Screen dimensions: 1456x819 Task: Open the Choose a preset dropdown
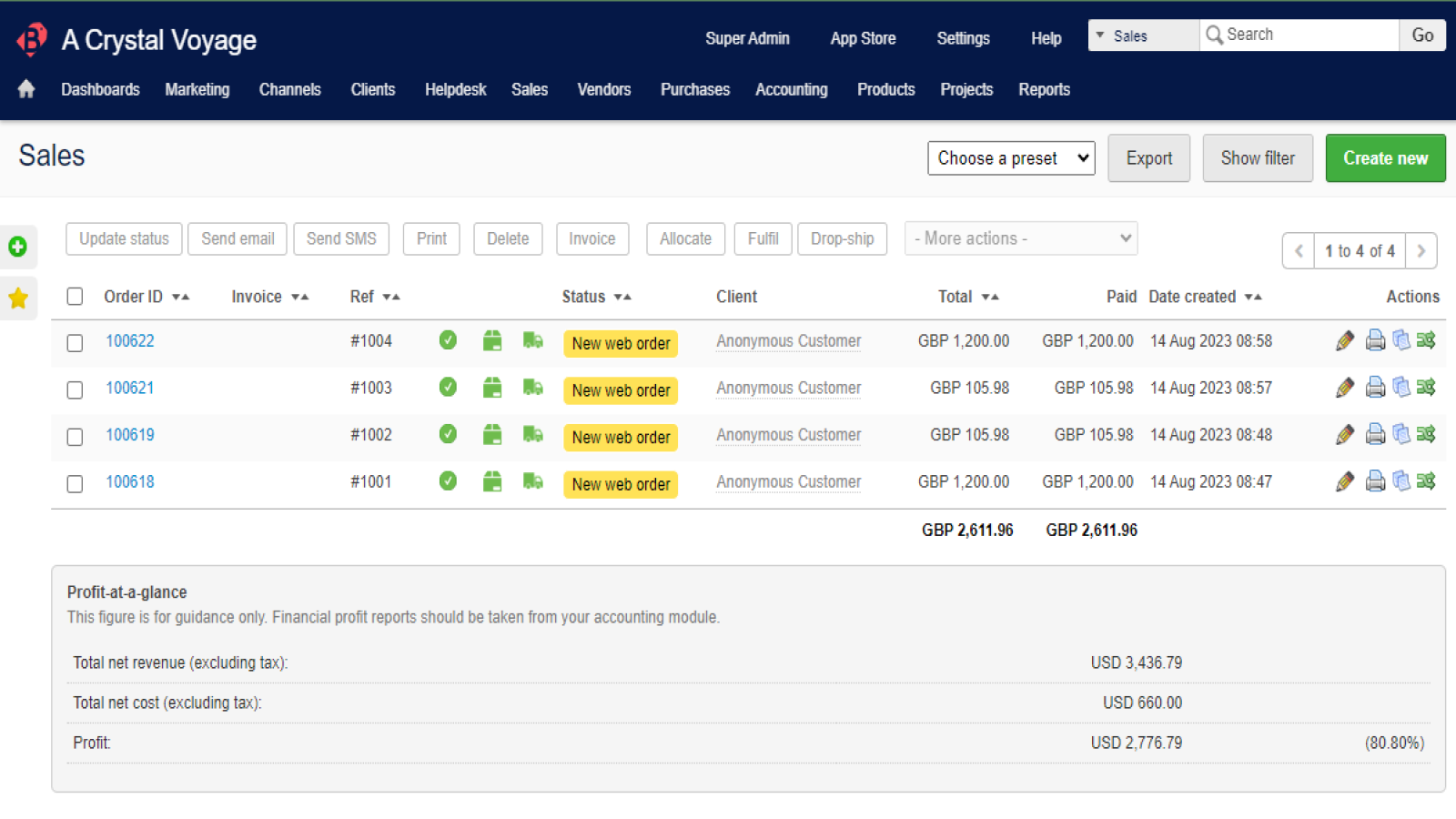coord(1011,157)
